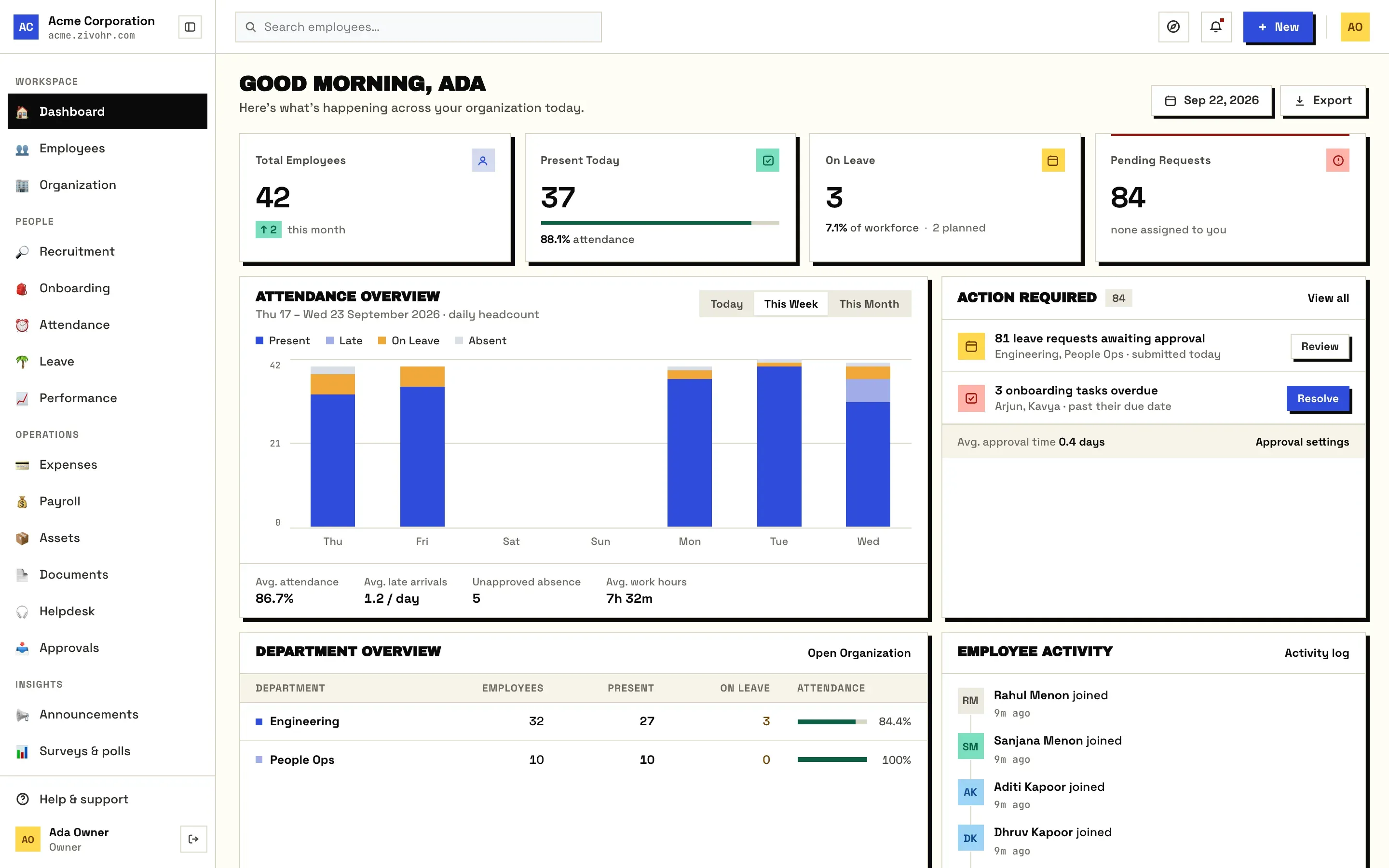1389x868 pixels.
Task: Click Dhruv Kapoor's DK avatar
Action: tap(970, 838)
